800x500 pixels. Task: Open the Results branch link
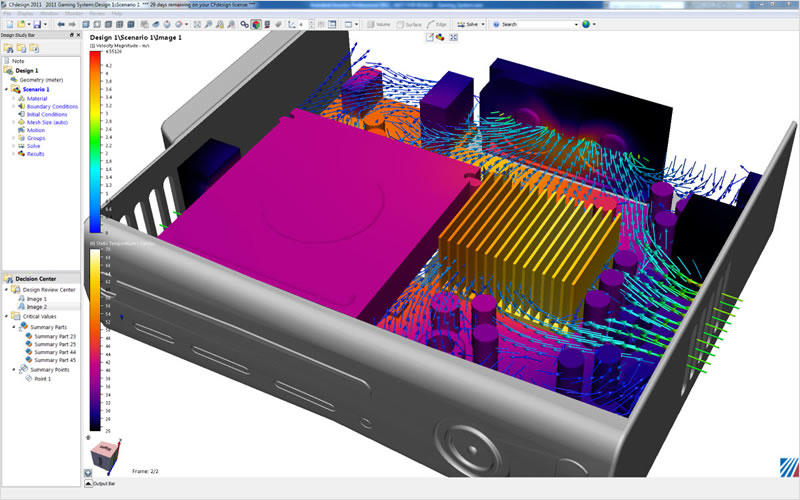35,154
